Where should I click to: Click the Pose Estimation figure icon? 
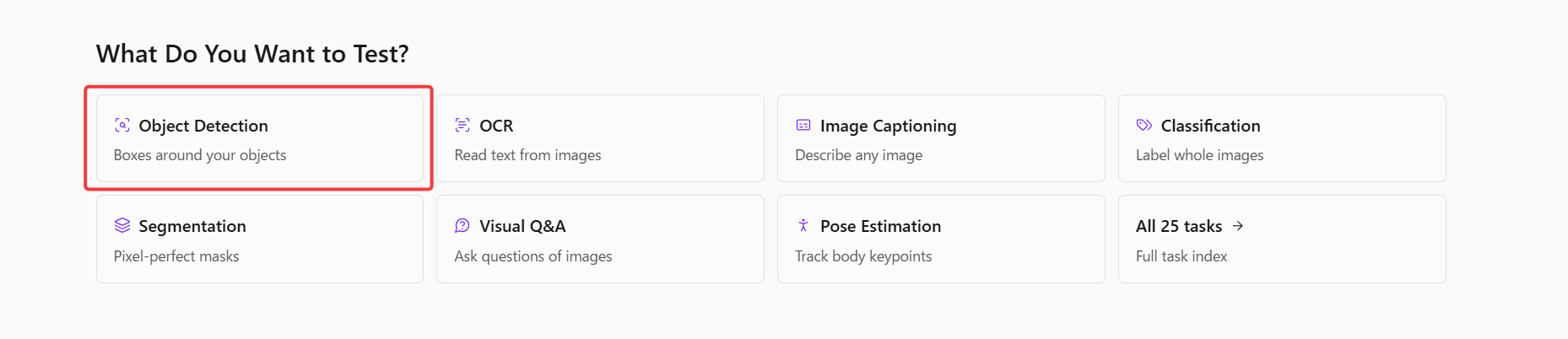pos(803,226)
